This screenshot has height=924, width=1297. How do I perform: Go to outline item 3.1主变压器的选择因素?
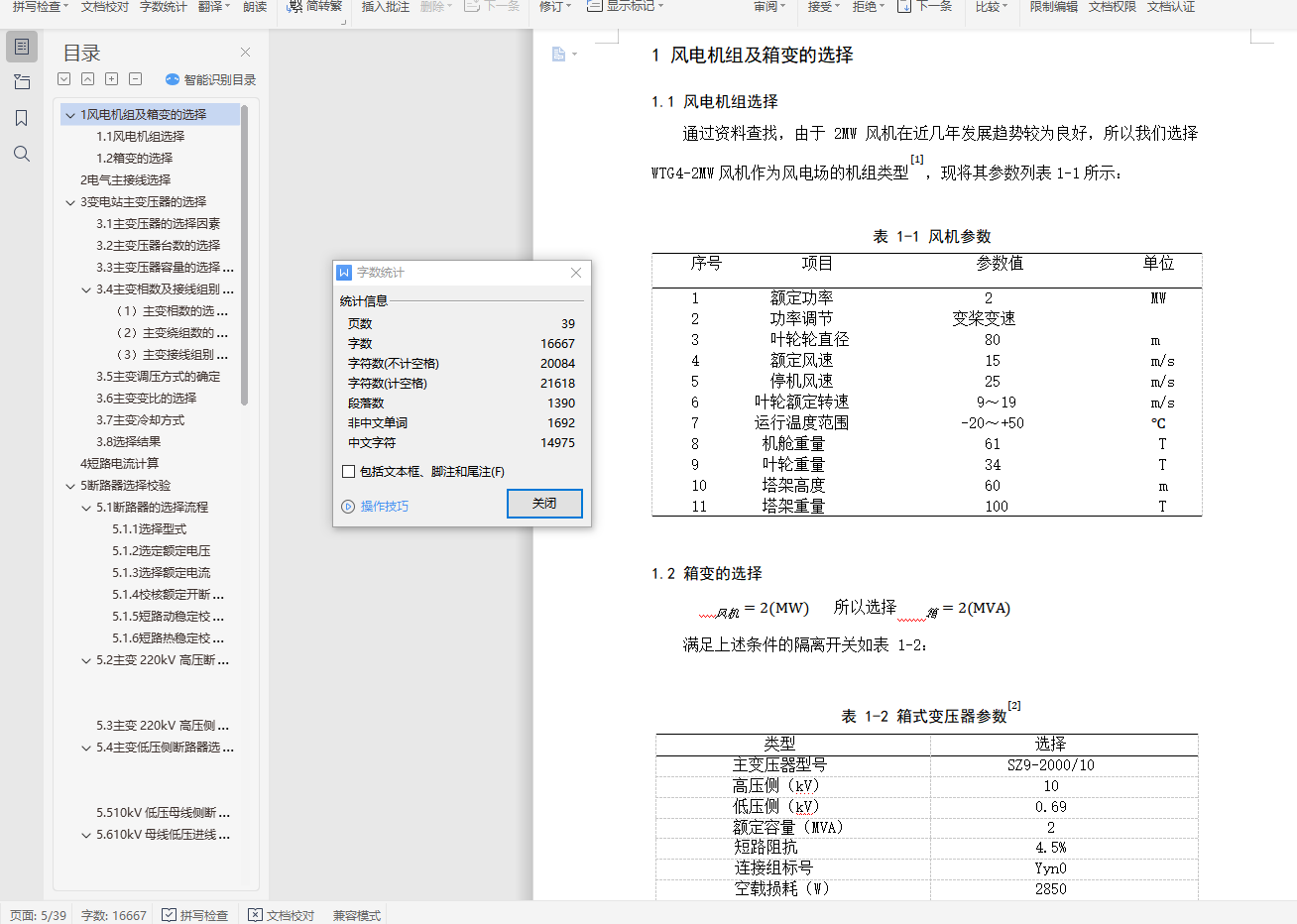pyautogui.click(x=158, y=224)
